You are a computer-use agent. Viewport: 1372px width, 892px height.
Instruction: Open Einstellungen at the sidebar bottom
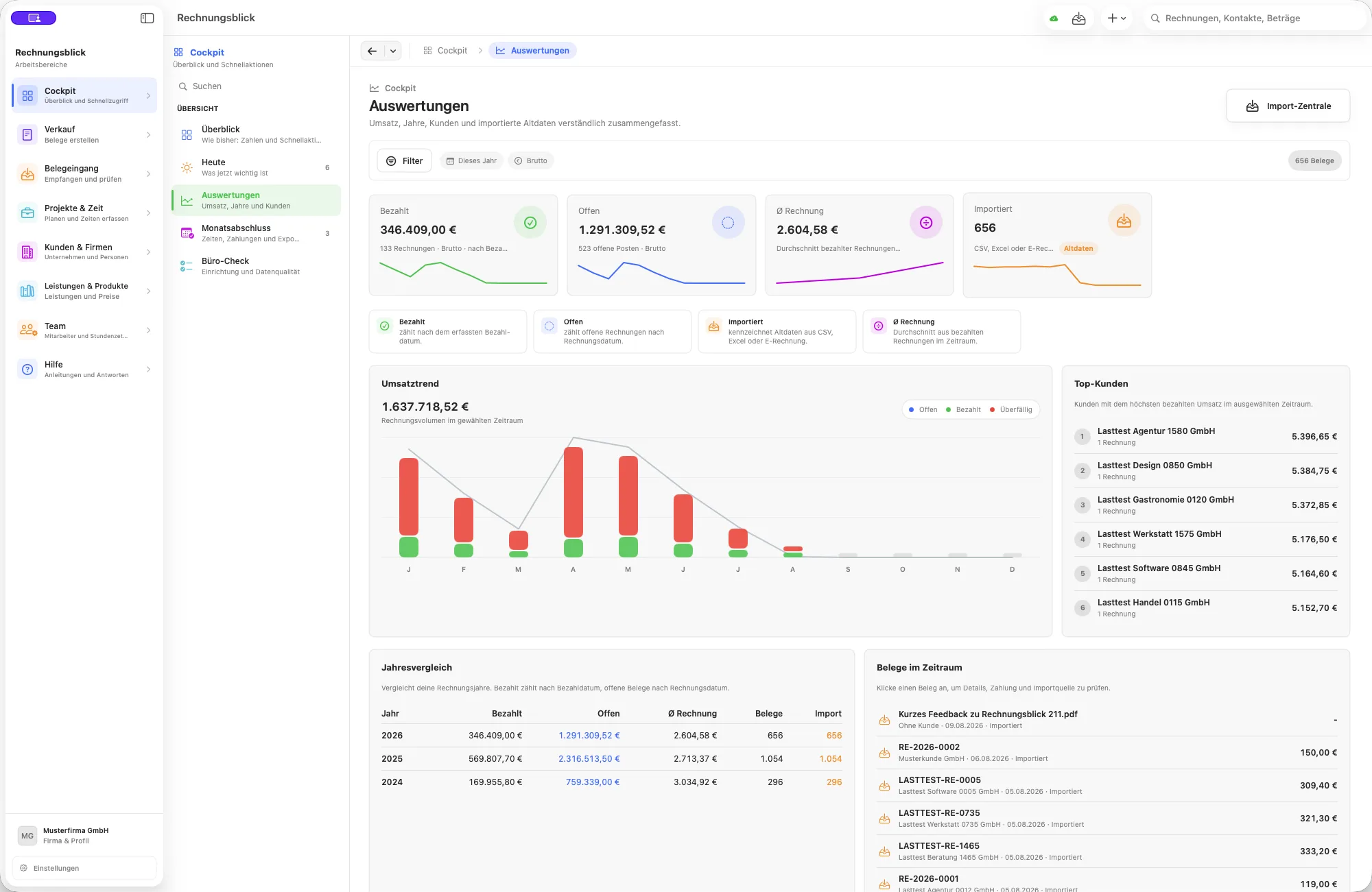(x=84, y=868)
